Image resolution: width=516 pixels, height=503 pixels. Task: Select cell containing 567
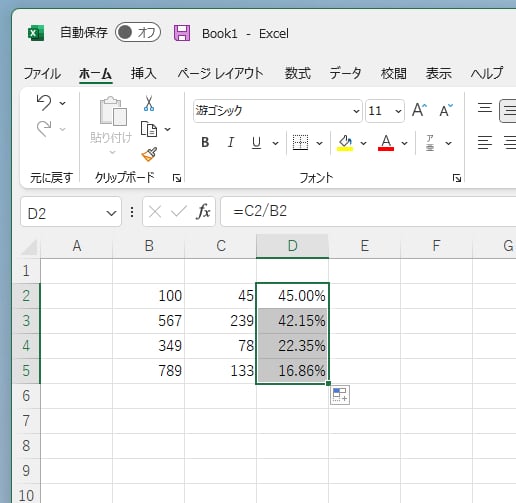(149, 321)
